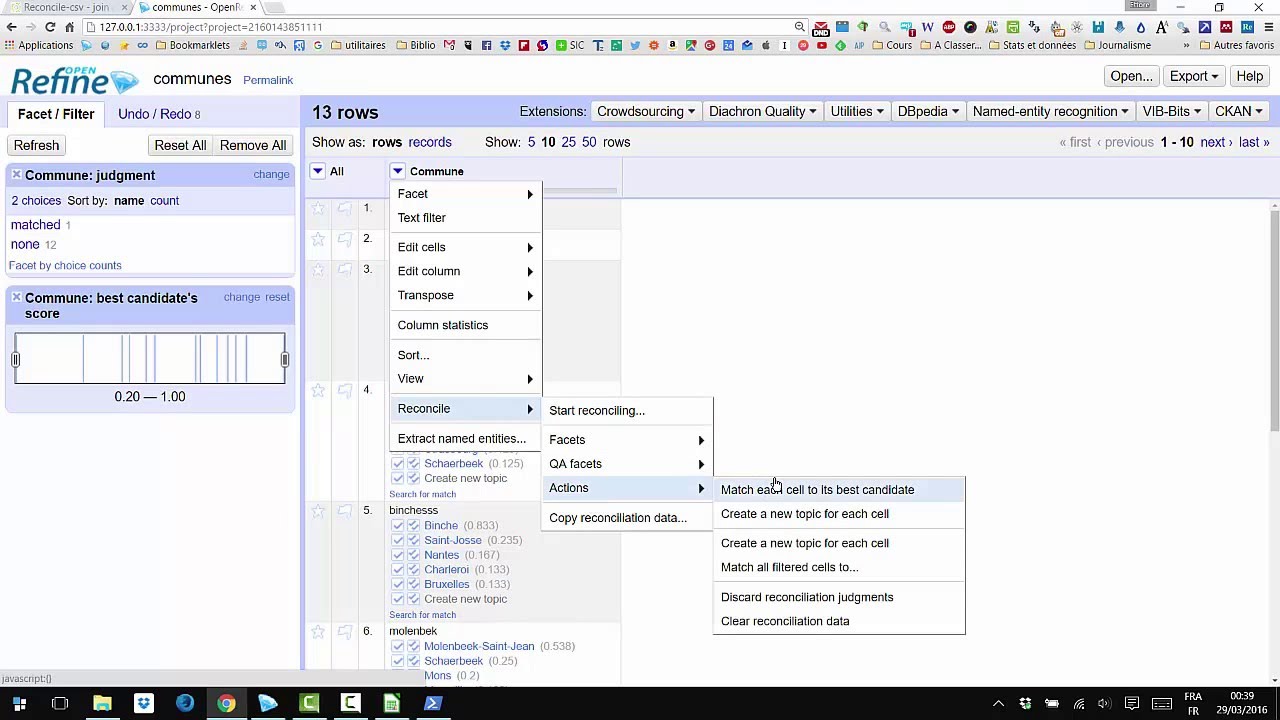Image resolution: width=1280 pixels, height=720 pixels.
Task: Open the Diachron Quality dropdown
Action: (x=762, y=112)
